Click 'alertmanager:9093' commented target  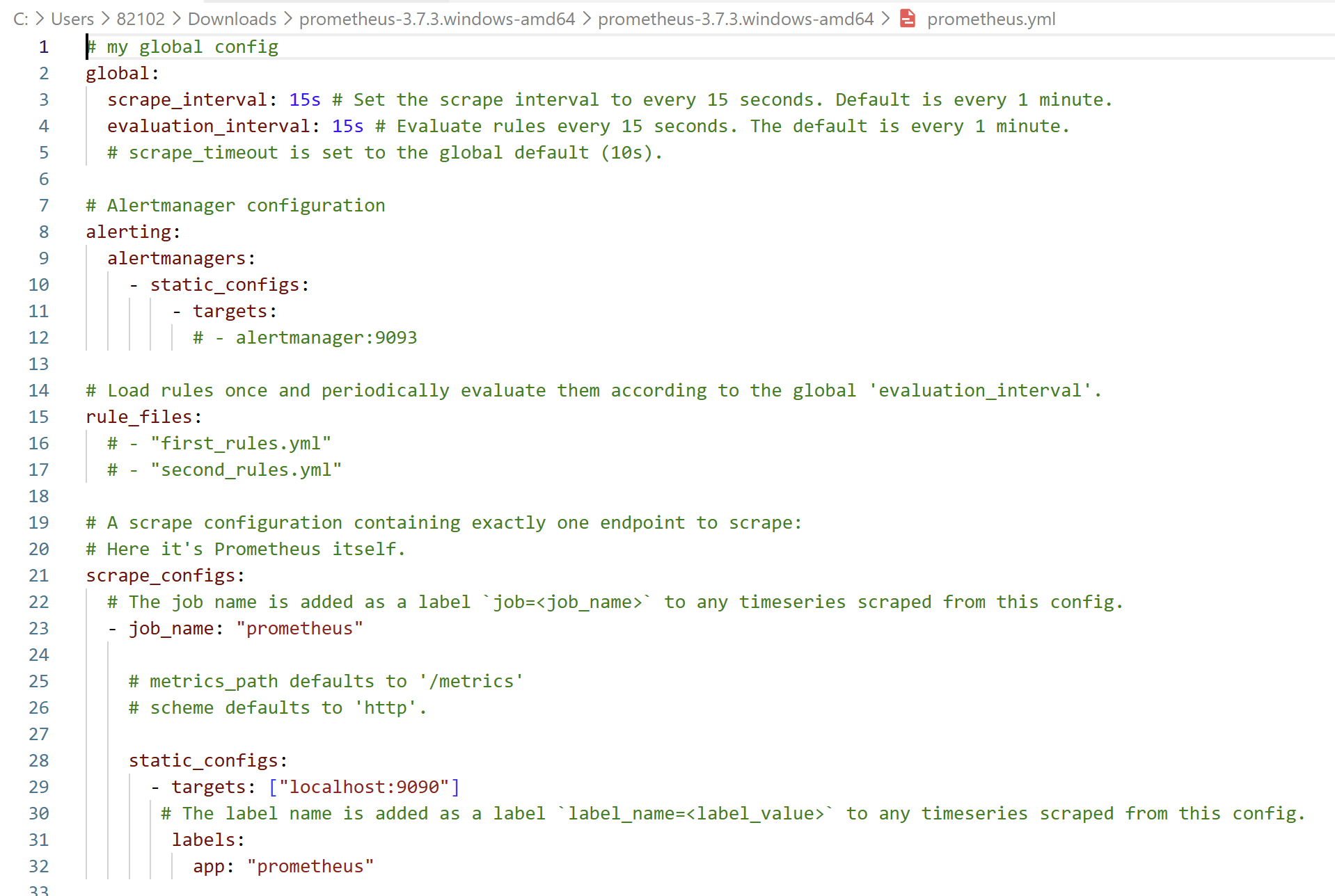(x=326, y=337)
